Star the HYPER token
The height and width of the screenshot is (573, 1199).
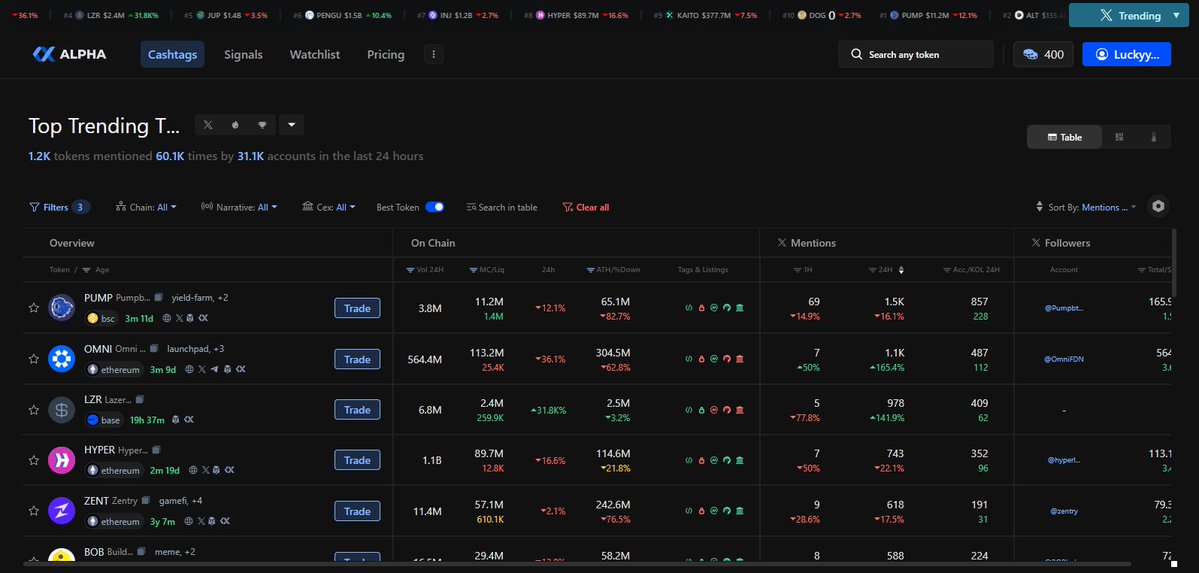34,460
